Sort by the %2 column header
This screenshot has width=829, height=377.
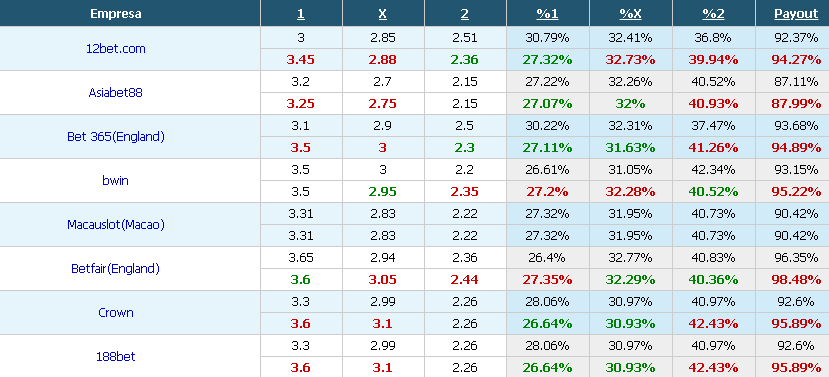(x=713, y=14)
